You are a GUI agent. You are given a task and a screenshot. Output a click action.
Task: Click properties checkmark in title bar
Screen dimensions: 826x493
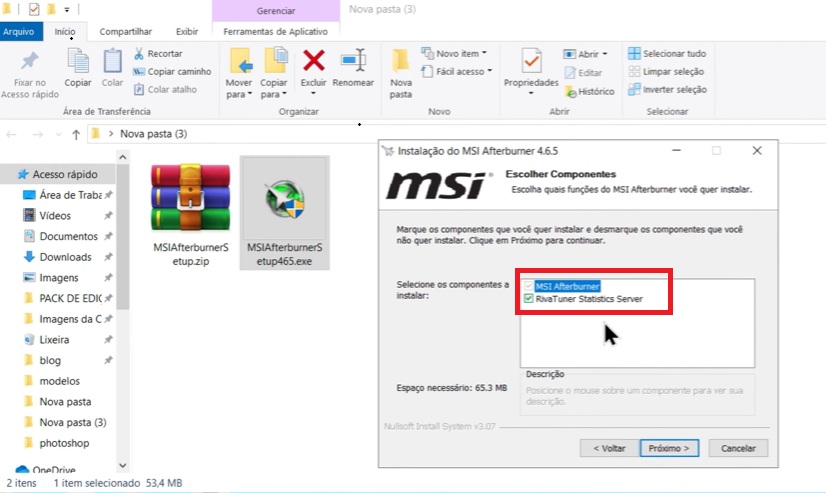point(34,9)
